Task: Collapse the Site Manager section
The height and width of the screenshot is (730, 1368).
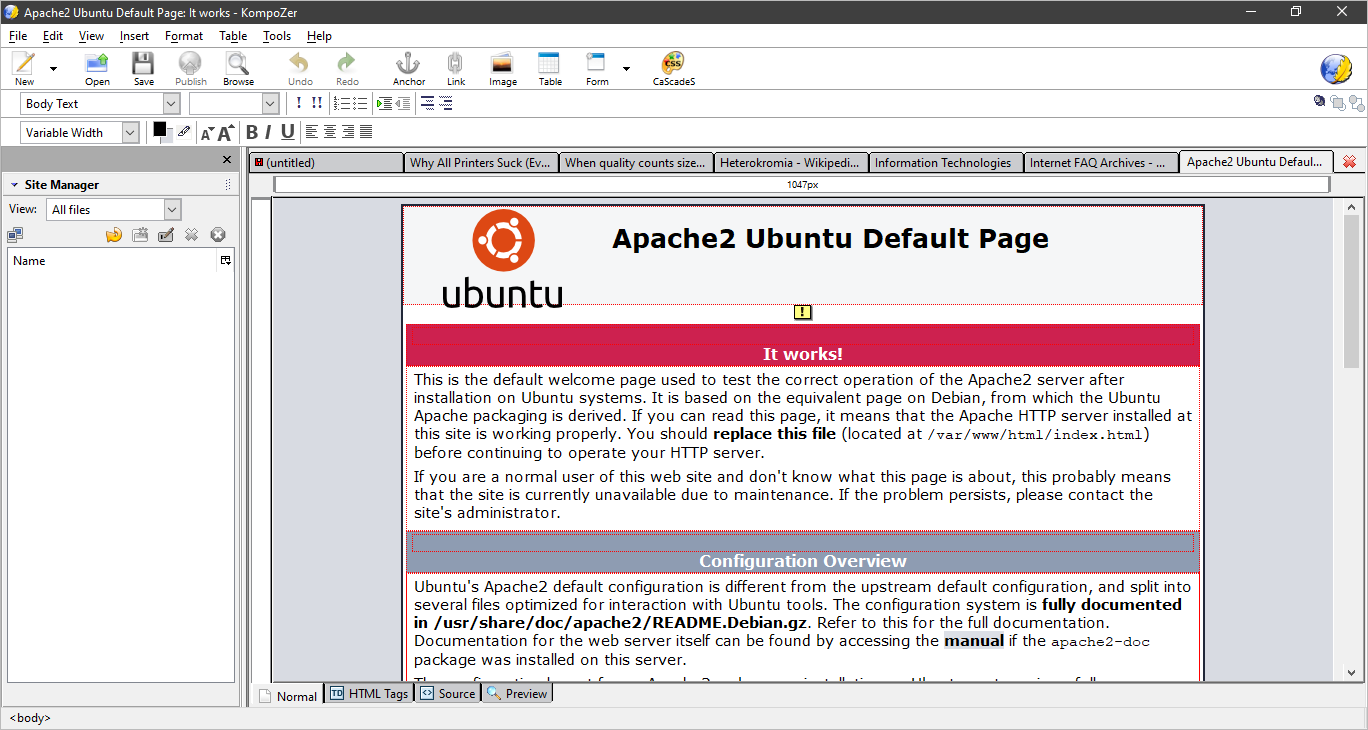Action: point(14,185)
